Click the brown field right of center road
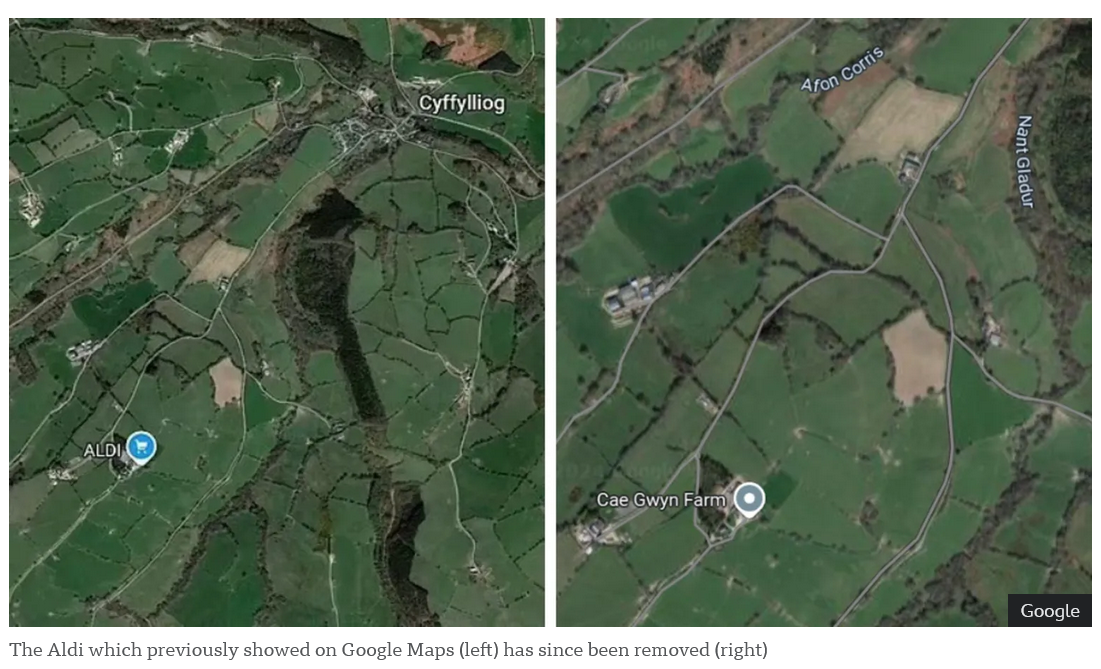 tap(915, 357)
